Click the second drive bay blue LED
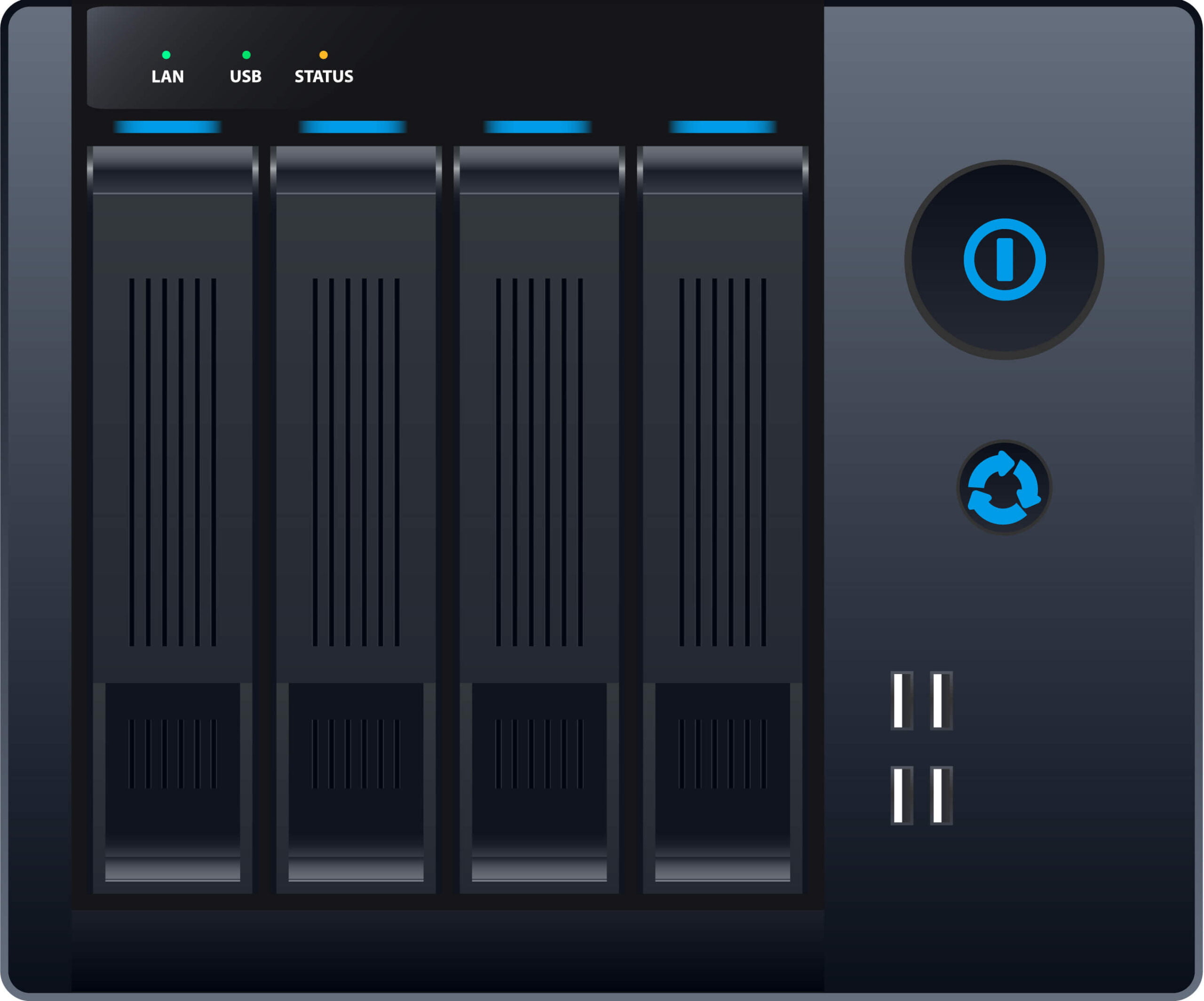This screenshot has height=1001, width=1204. click(x=353, y=127)
